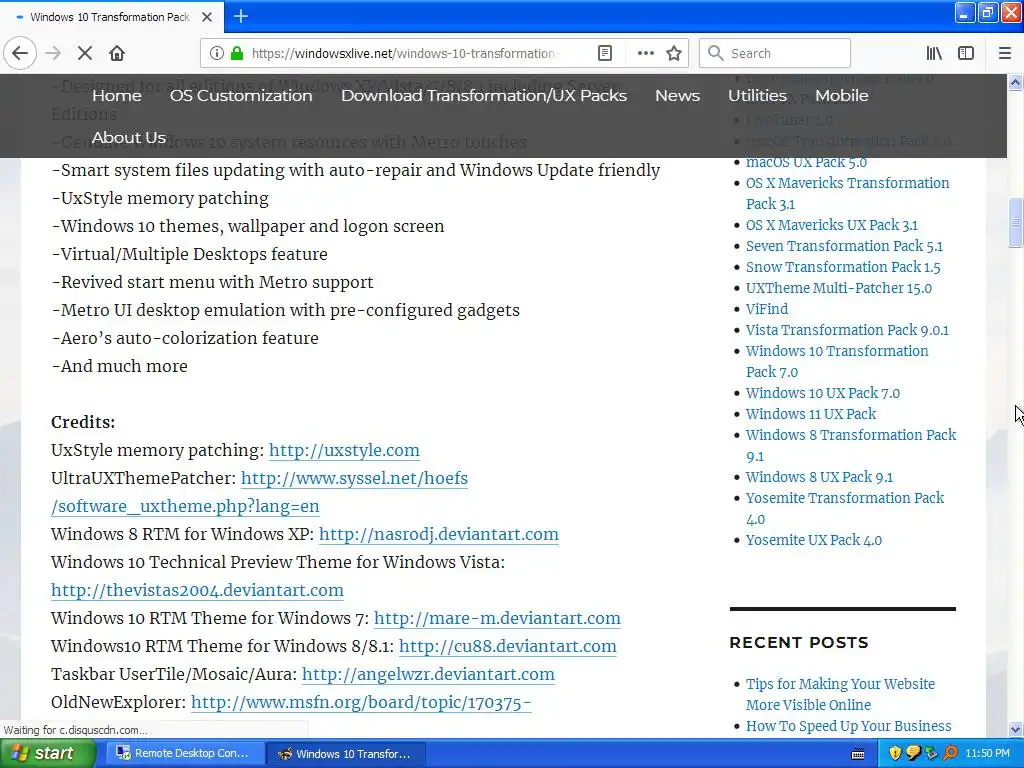This screenshot has height=768, width=1024.
Task: Open Snow Transformation Pack 1.5 link
Action: coord(843,267)
